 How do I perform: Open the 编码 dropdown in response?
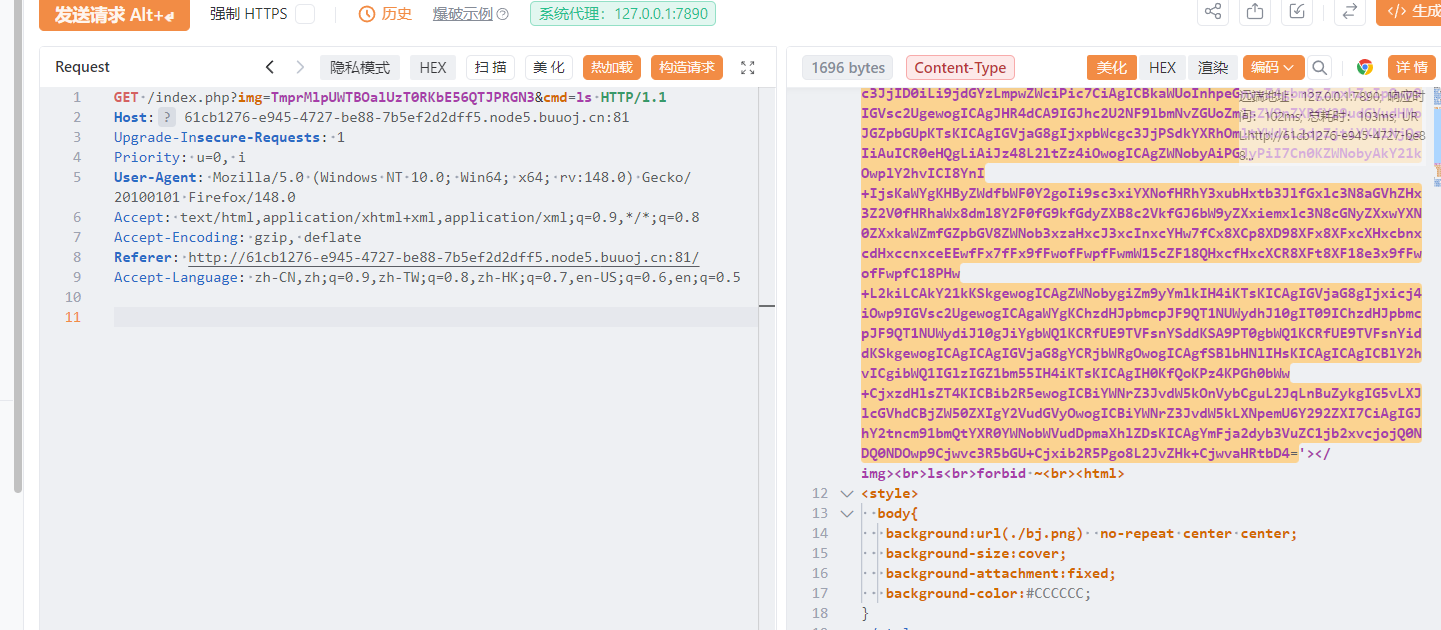(1273, 68)
